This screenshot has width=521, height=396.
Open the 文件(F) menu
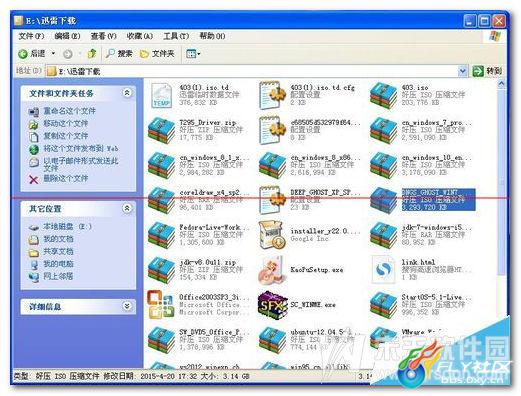click(31, 36)
